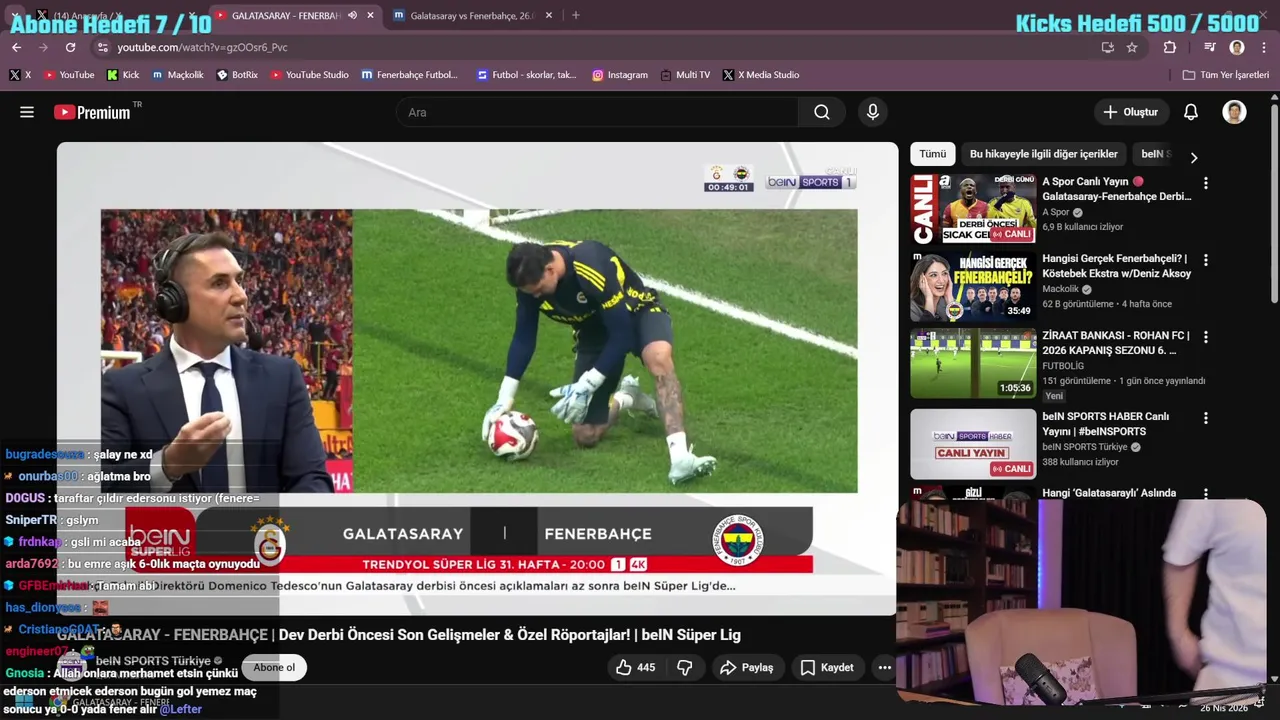
Task: Open options menu for Hangi 'Galatasaraylı' Aslında video
Action: click(1205, 494)
